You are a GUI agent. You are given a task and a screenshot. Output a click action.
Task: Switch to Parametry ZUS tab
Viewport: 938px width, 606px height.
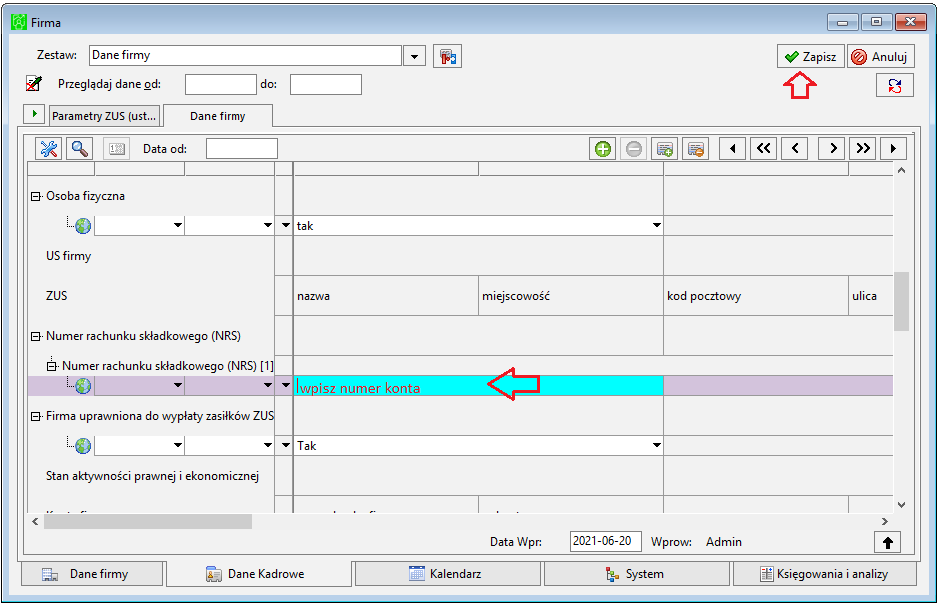click(104, 116)
